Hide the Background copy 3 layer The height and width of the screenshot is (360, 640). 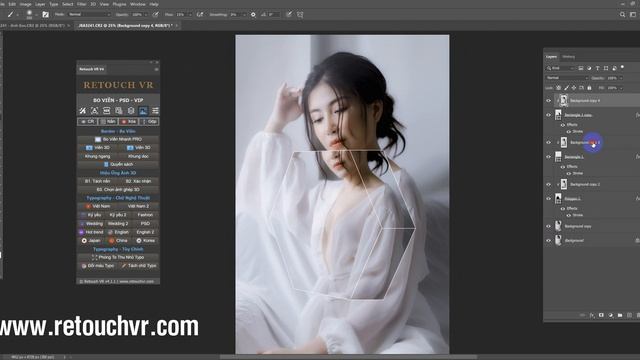(x=549, y=142)
